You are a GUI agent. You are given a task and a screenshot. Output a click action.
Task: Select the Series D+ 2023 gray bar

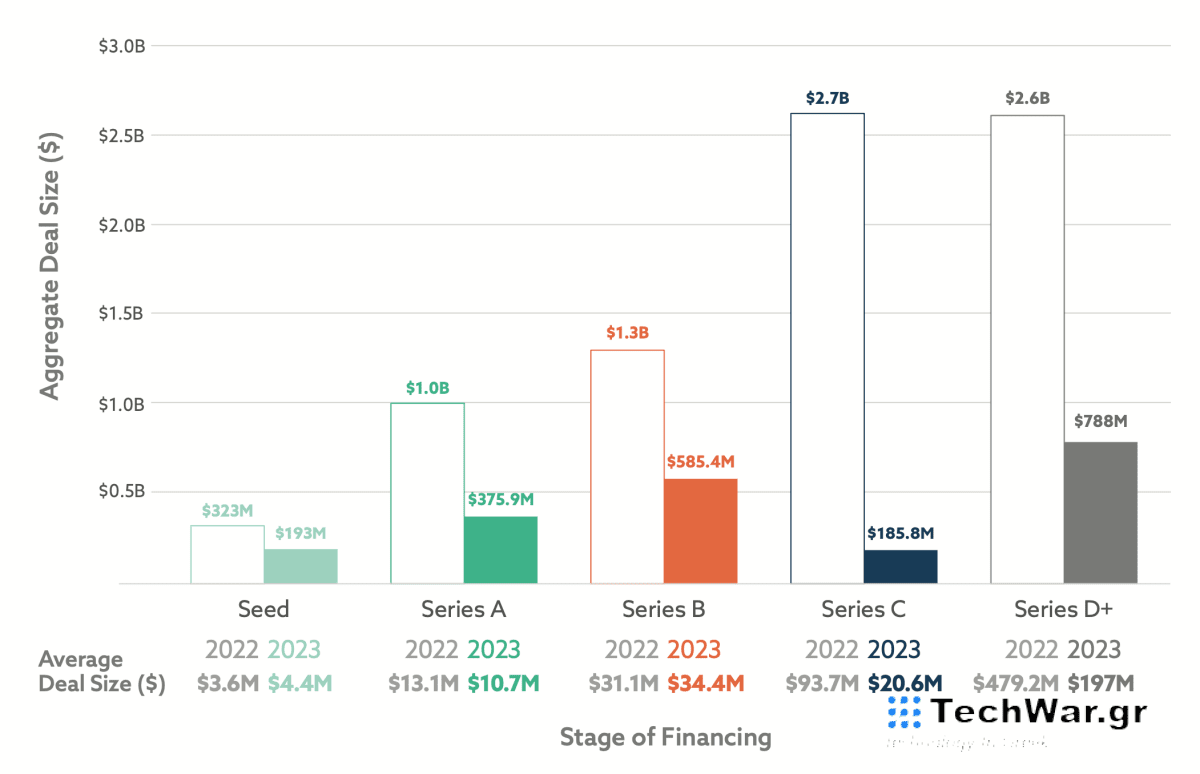(1100, 512)
